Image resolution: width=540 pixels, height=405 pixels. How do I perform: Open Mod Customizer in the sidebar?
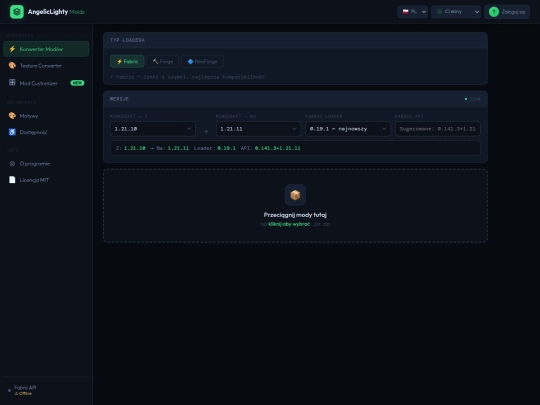pos(46,83)
